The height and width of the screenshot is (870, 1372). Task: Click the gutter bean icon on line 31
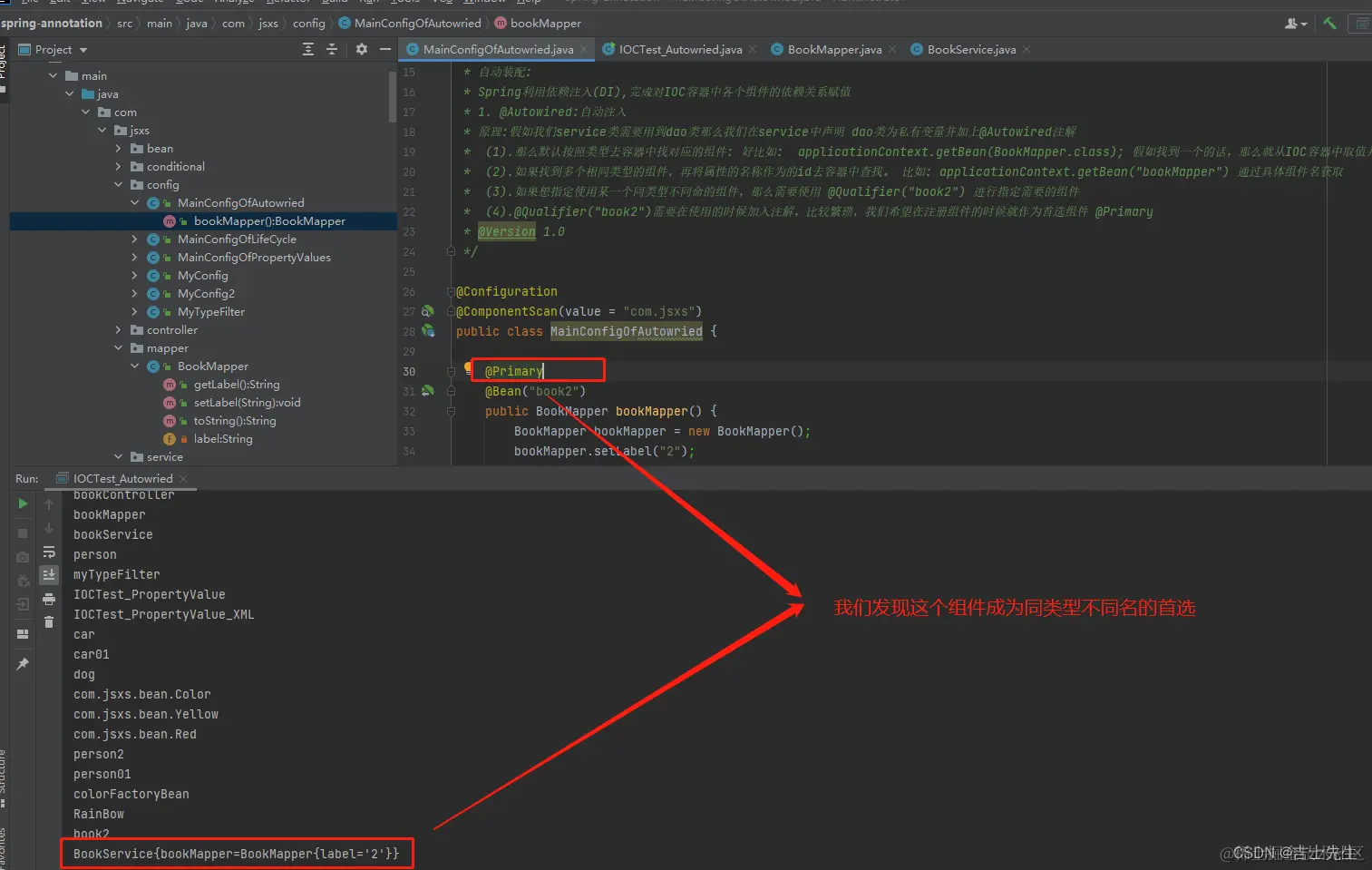click(428, 391)
